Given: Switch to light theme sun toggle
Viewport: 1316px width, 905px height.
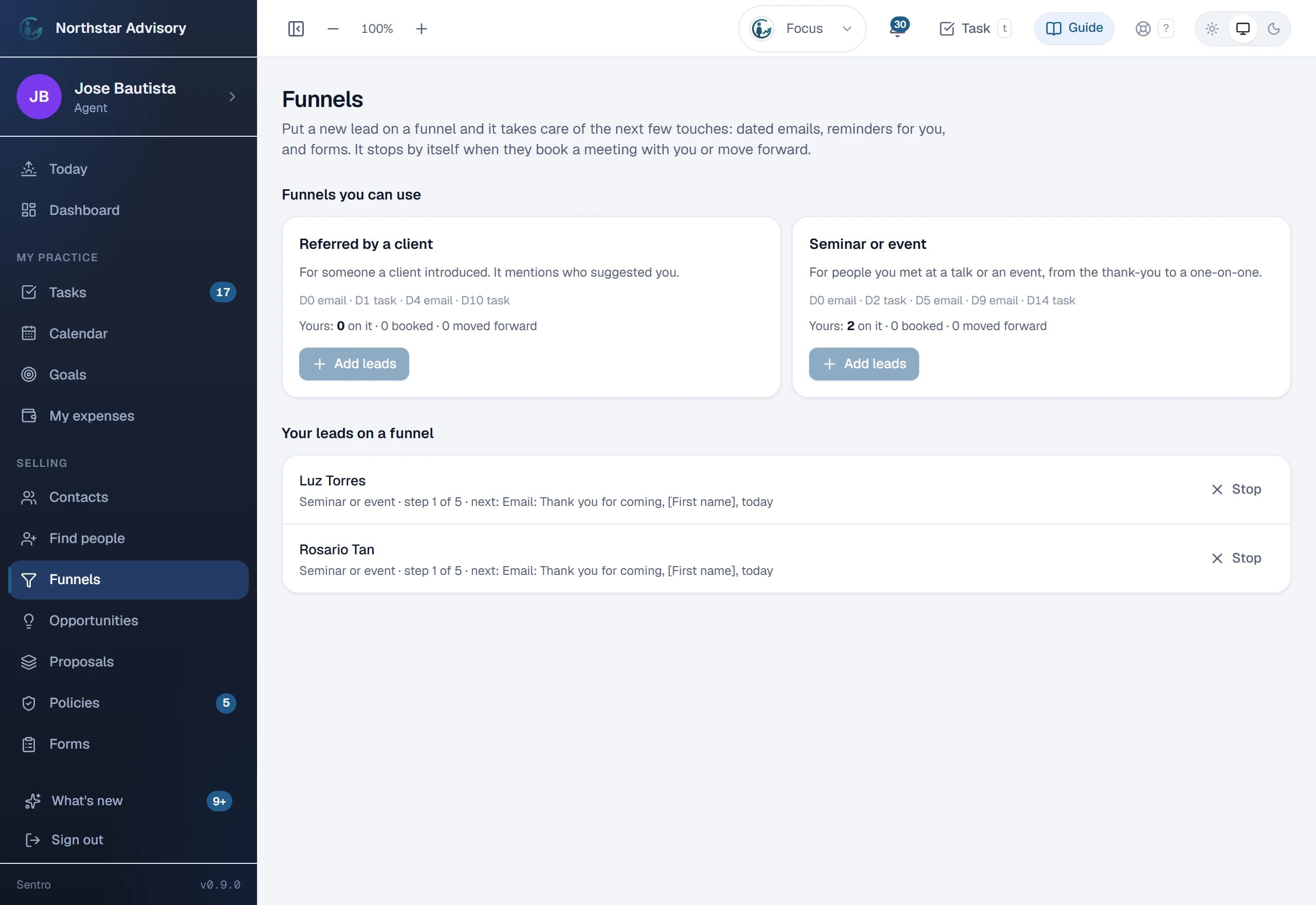Looking at the screenshot, I should click(x=1212, y=29).
